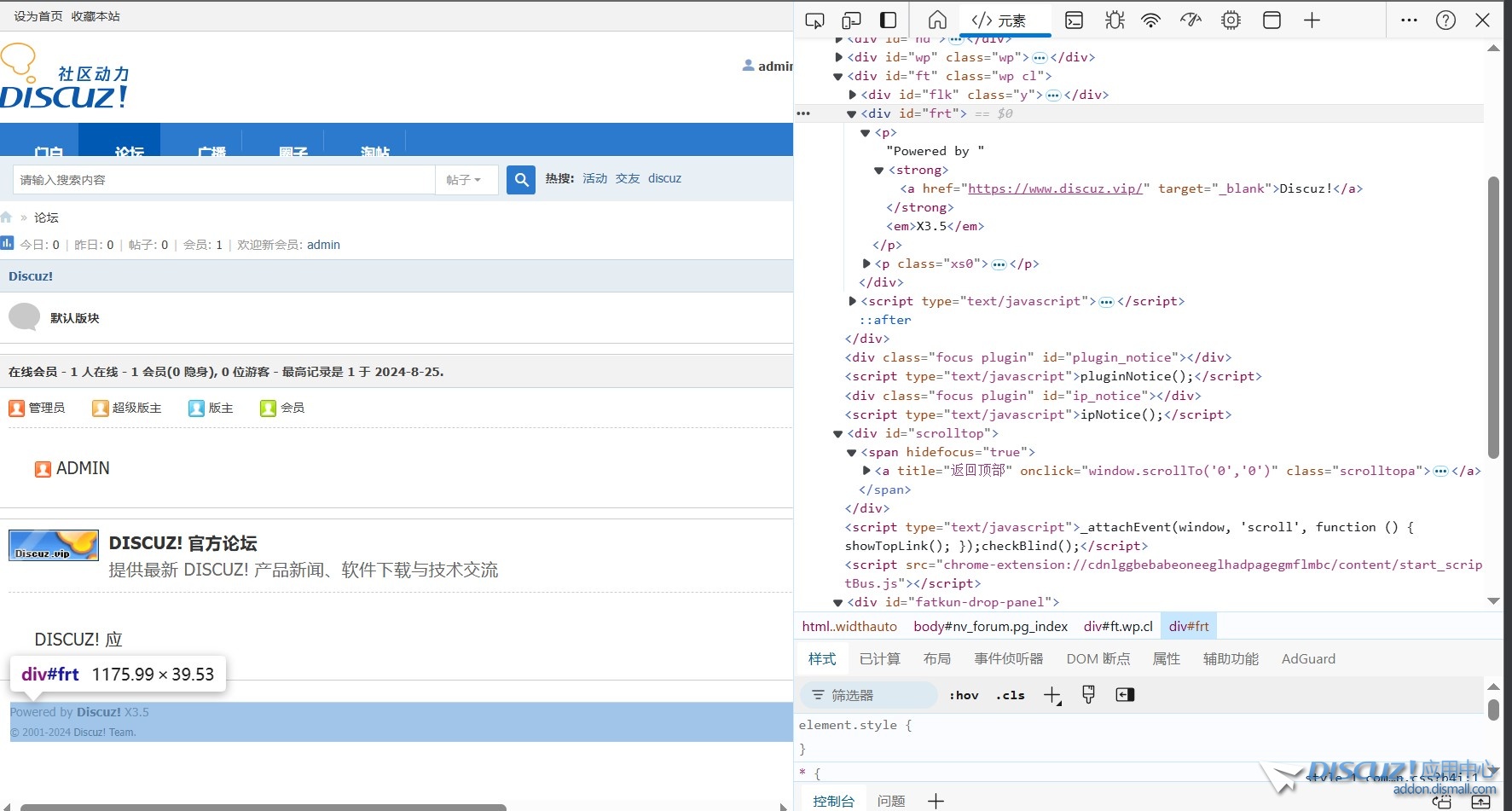Expand the p class="xs0" node
This screenshot has height=811, width=1512.
(x=866, y=264)
